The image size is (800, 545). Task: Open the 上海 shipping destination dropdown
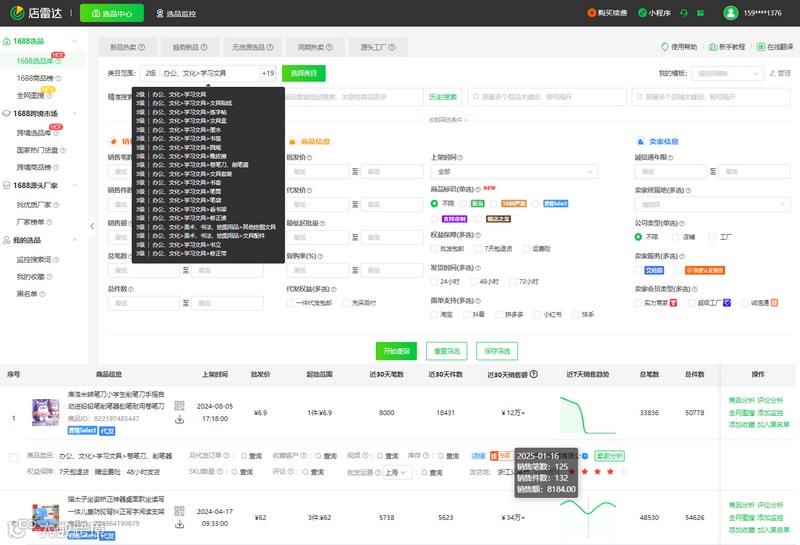(x=397, y=473)
